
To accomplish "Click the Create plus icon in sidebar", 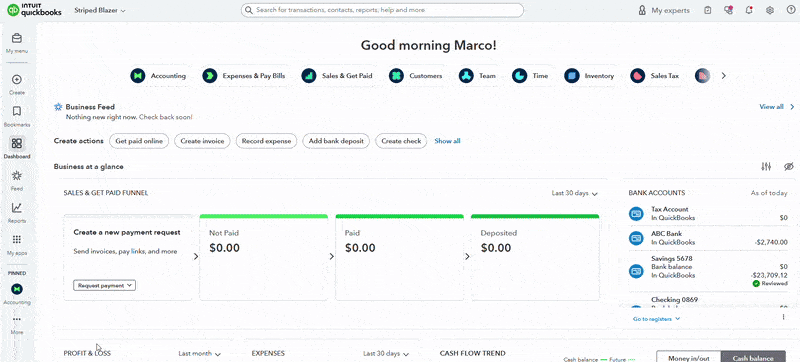I will click(x=17, y=80).
